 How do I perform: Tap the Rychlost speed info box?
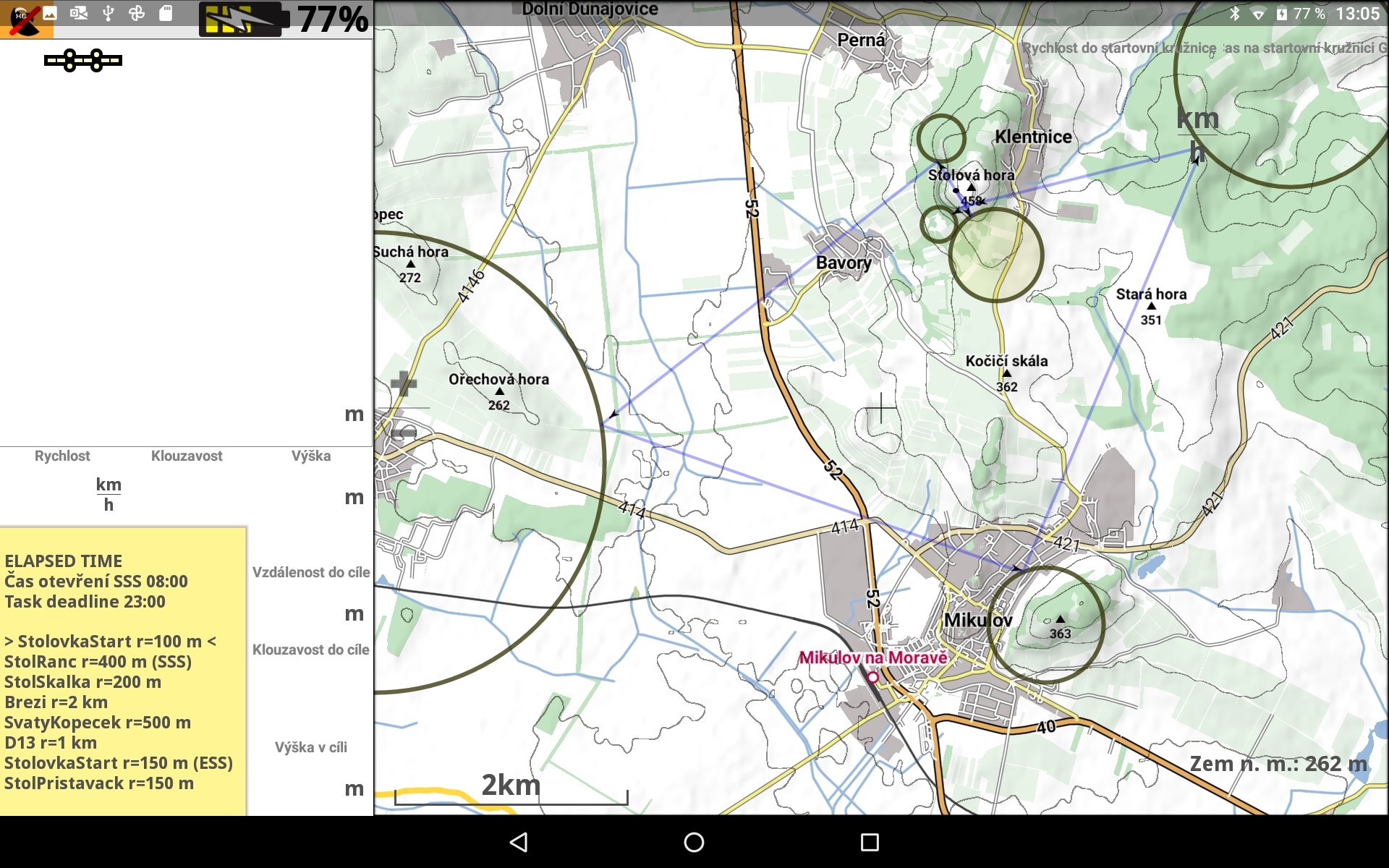click(x=62, y=485)
